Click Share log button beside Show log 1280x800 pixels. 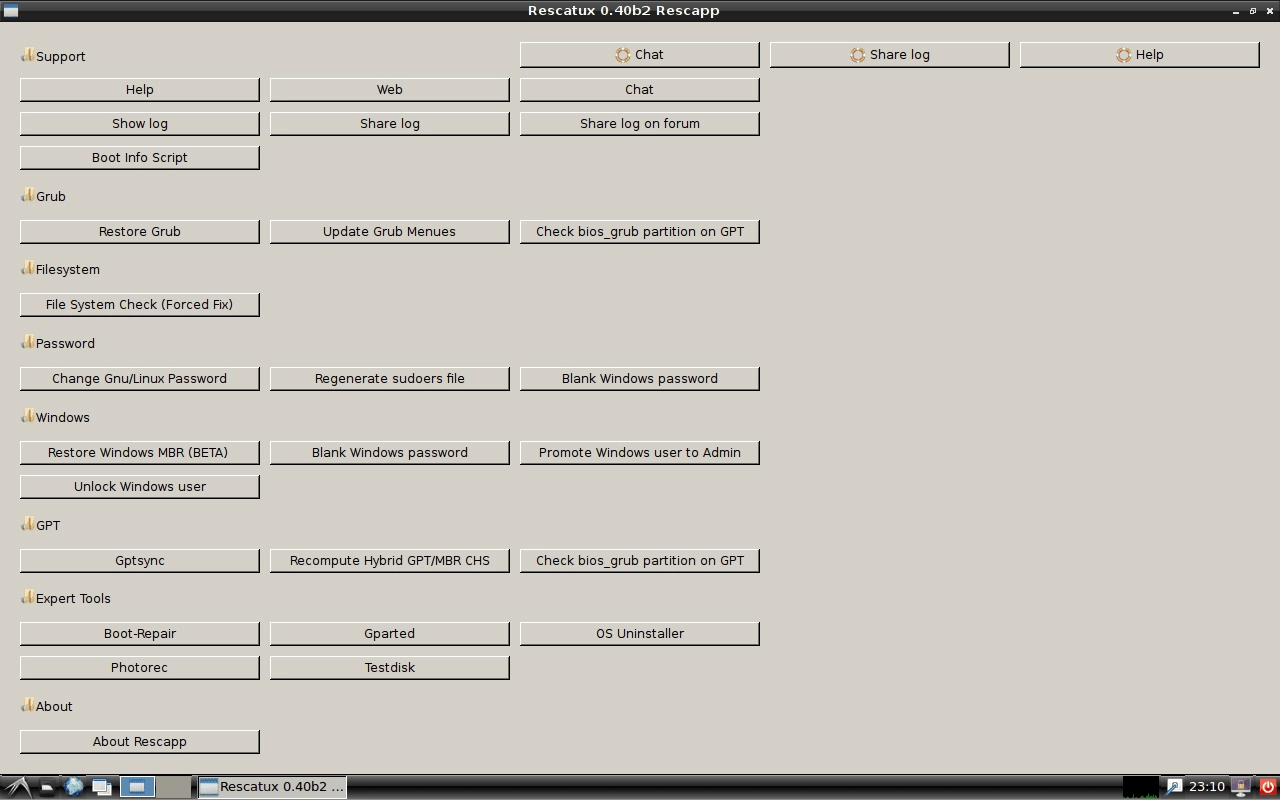point(389,124)
